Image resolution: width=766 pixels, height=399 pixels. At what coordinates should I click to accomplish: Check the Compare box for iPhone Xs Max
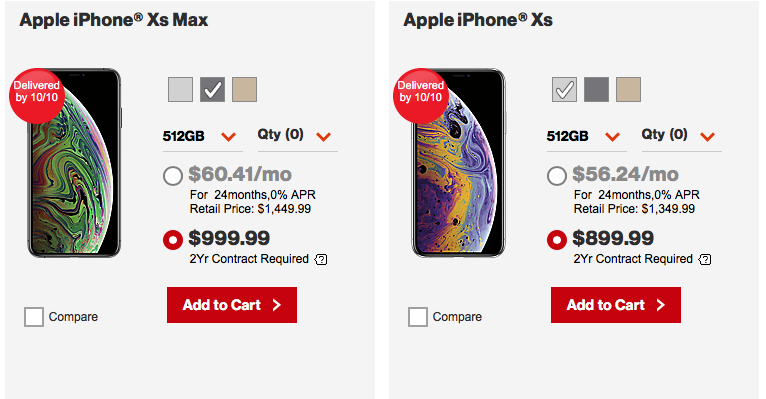tap(34, 317)
